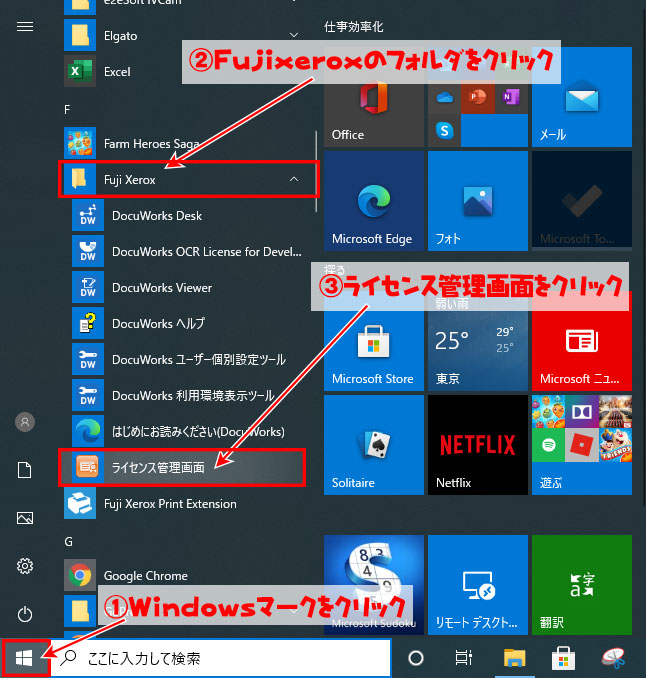This screenshot has width=646, height=678.
Task: Open OneDrive in the Office apps tile
Action: (445, 97)
